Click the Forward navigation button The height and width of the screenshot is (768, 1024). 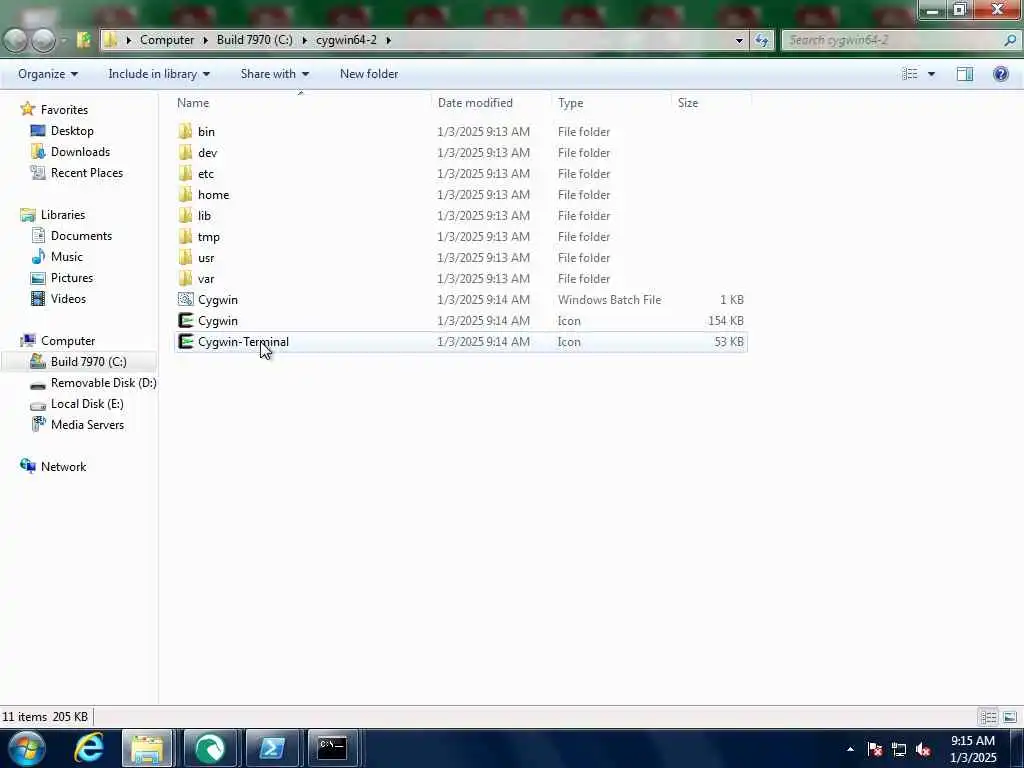(44, 40)
